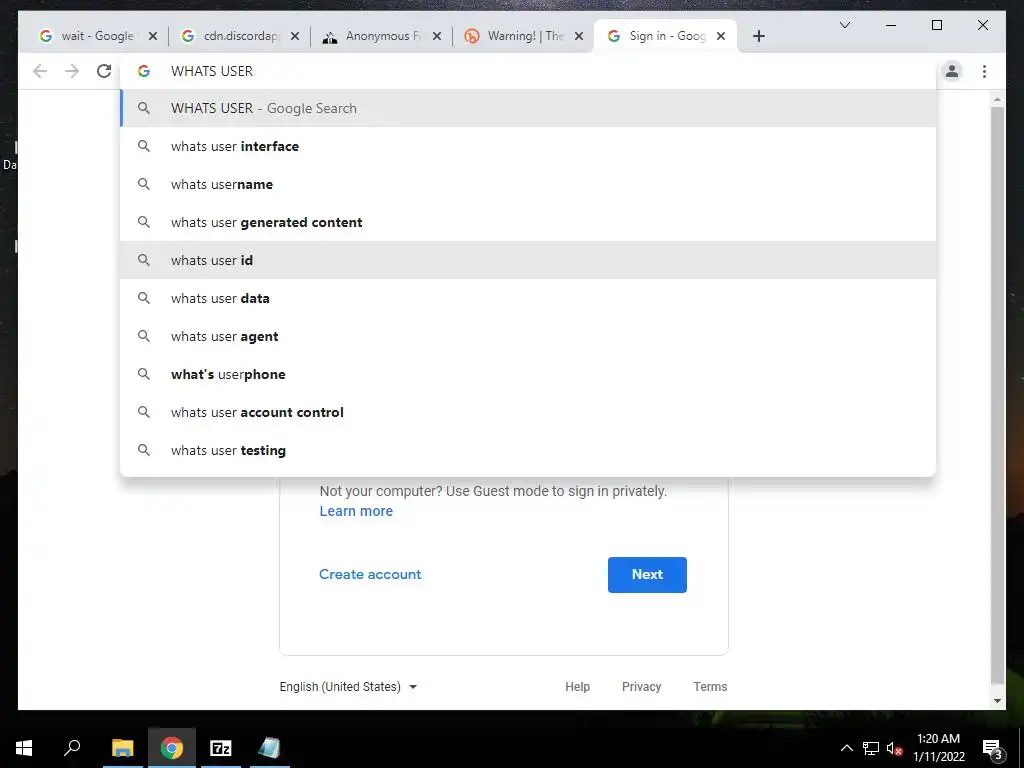Close the cdn.discordapp tab
The width and height of the screenshot is (1024, 768).
coord(295,37)
